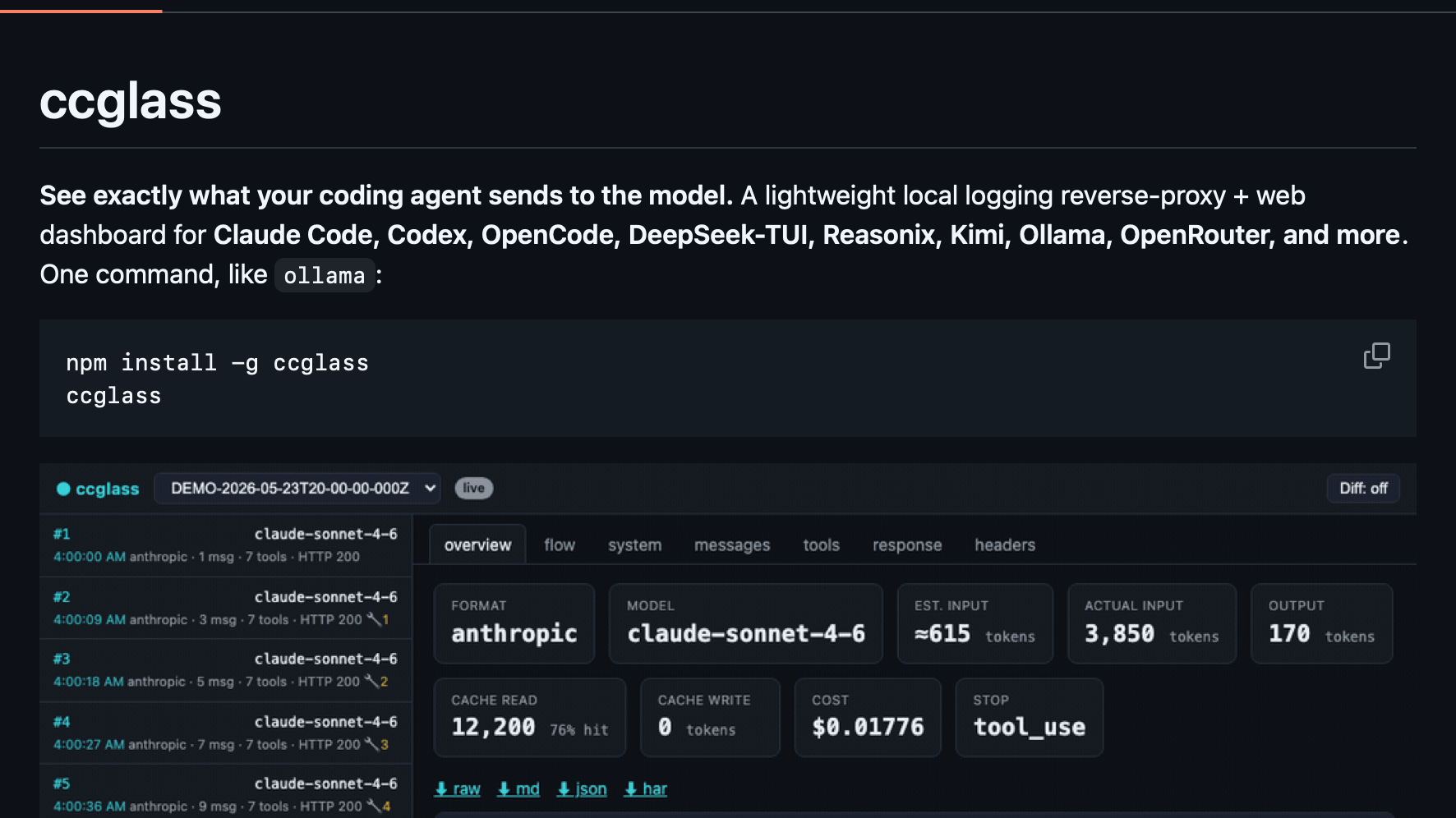Download the json export link

tap(582, 789)
